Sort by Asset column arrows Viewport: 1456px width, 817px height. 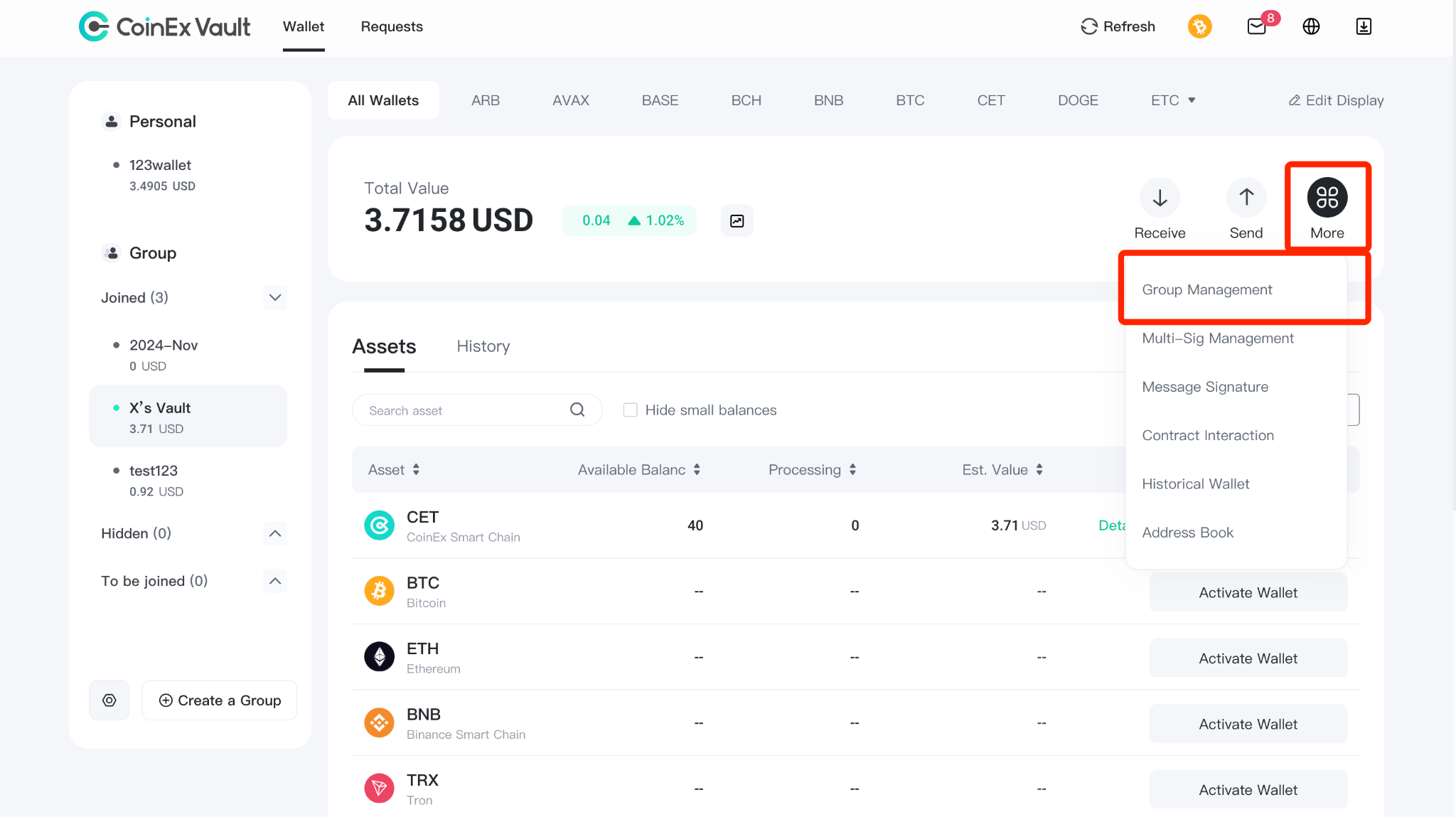tap(416, 469)
